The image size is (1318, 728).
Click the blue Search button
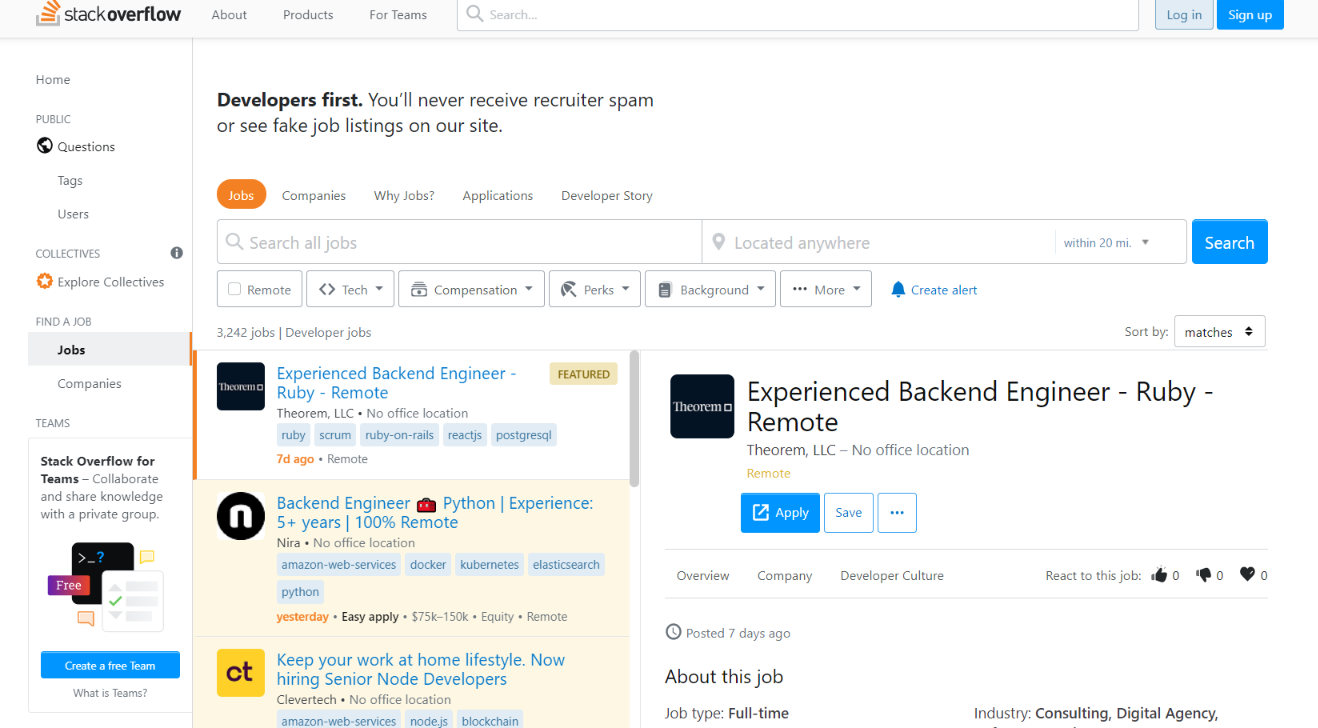click(1229, 242)
